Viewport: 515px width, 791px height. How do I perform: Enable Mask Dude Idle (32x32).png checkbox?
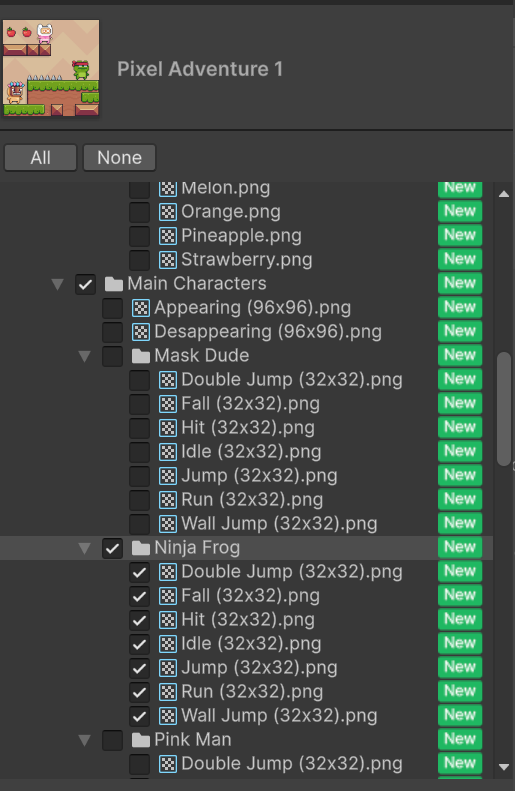139,452
